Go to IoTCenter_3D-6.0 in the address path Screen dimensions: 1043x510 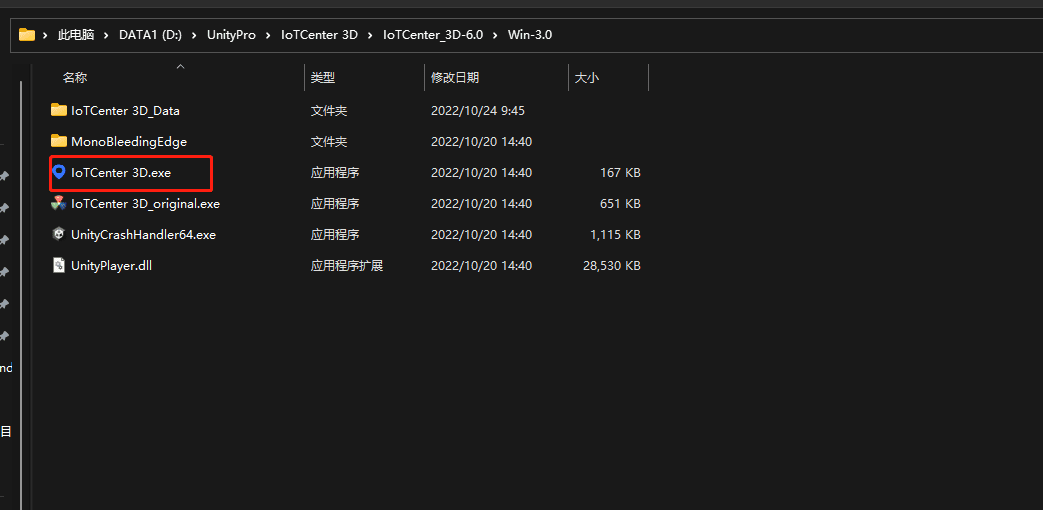click(x=433, y=35)
